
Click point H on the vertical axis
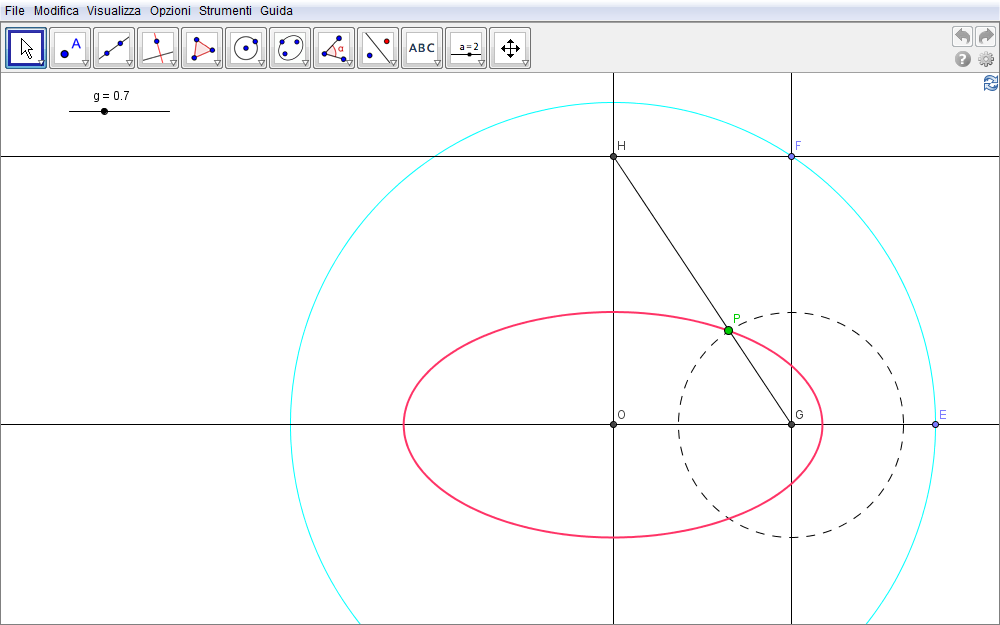pos(614,156)
